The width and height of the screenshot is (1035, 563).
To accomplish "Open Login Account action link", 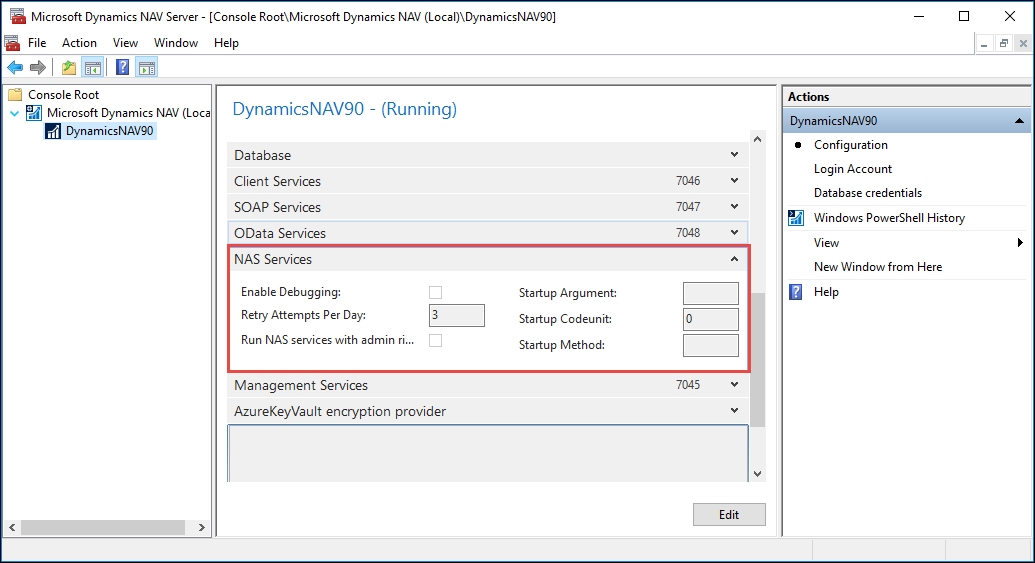I will click(x=852, y=169).
